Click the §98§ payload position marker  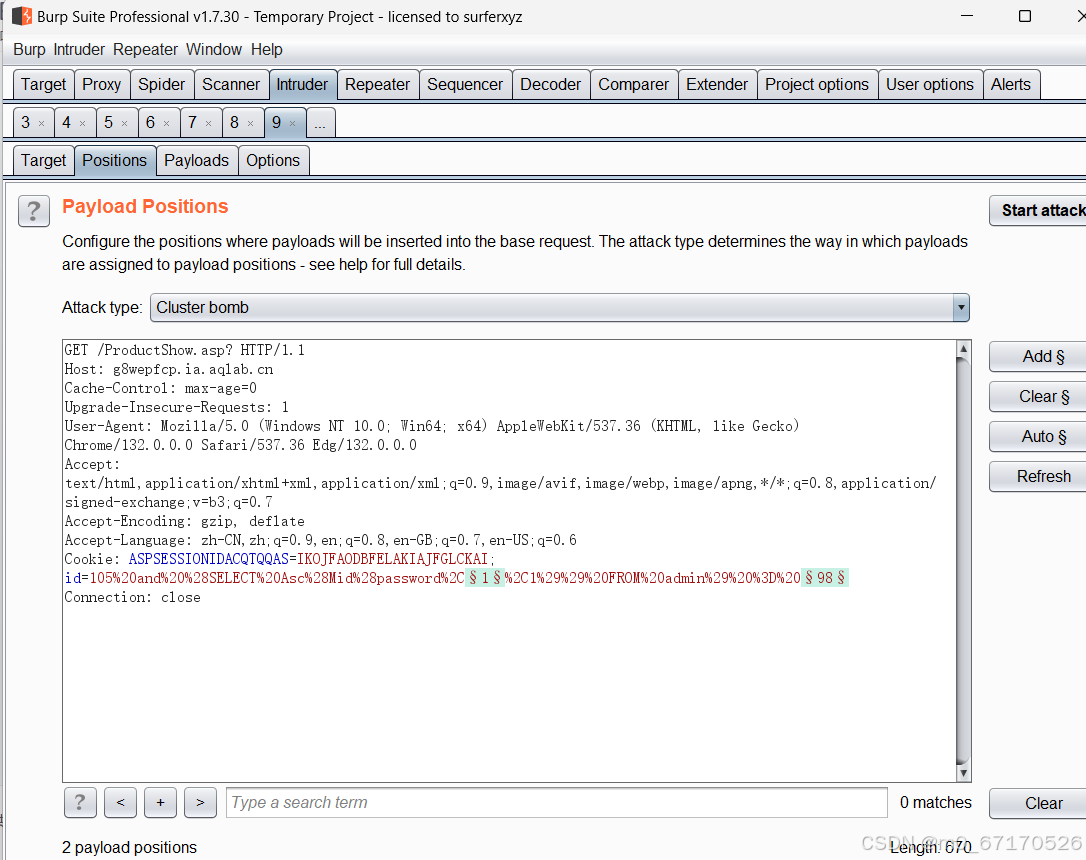click(x=825, y=578)
